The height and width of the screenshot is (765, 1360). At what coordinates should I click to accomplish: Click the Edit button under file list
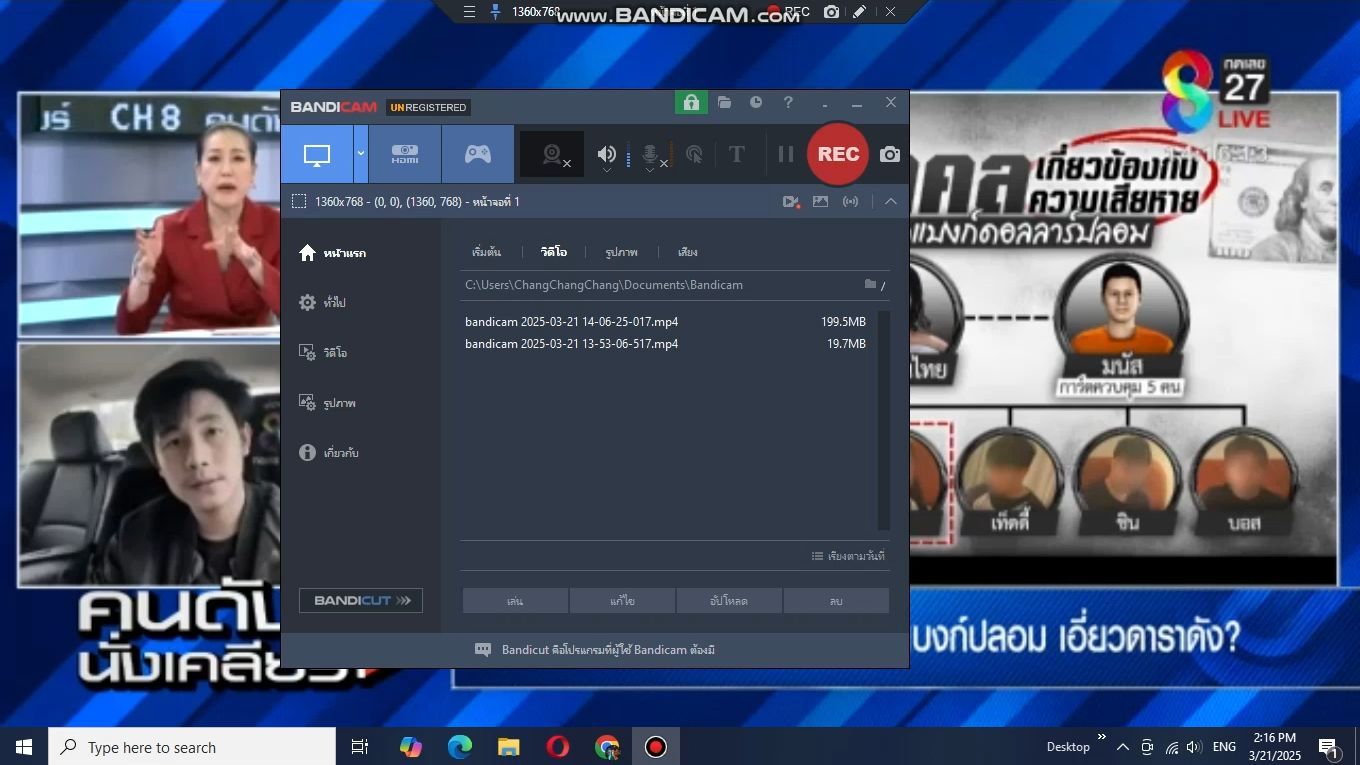pos(622,601)
